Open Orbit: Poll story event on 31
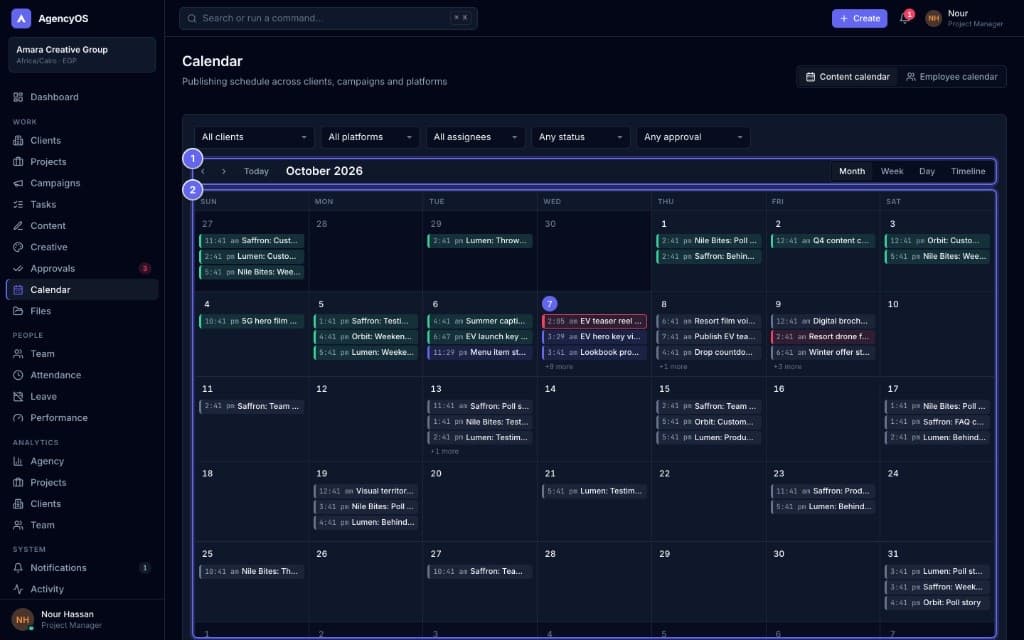 click(937, 603)
